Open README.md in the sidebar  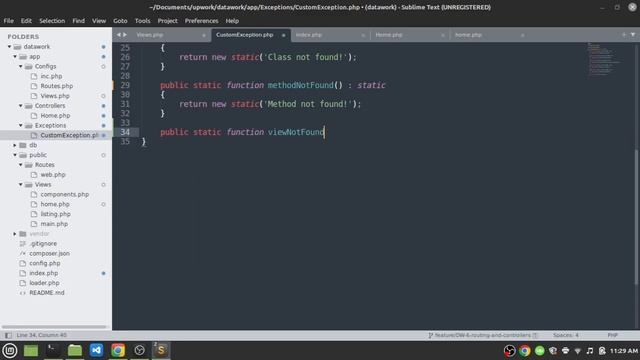coord(47,293)
